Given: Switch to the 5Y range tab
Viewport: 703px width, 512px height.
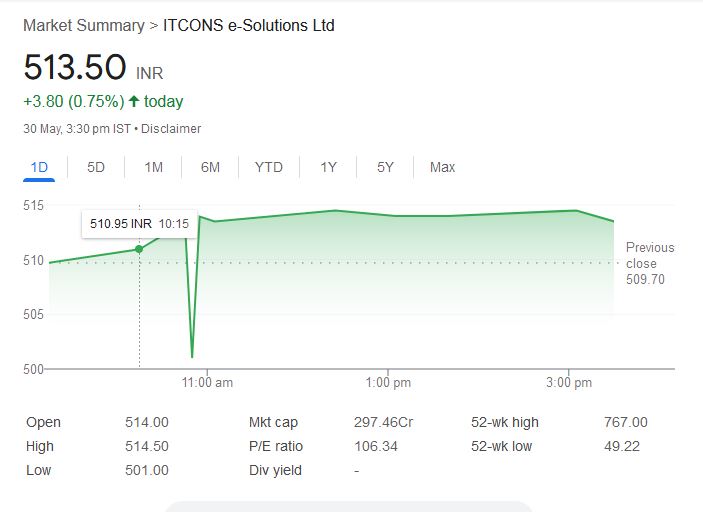Looking at the screenshot, I should (x=385, y=167).
